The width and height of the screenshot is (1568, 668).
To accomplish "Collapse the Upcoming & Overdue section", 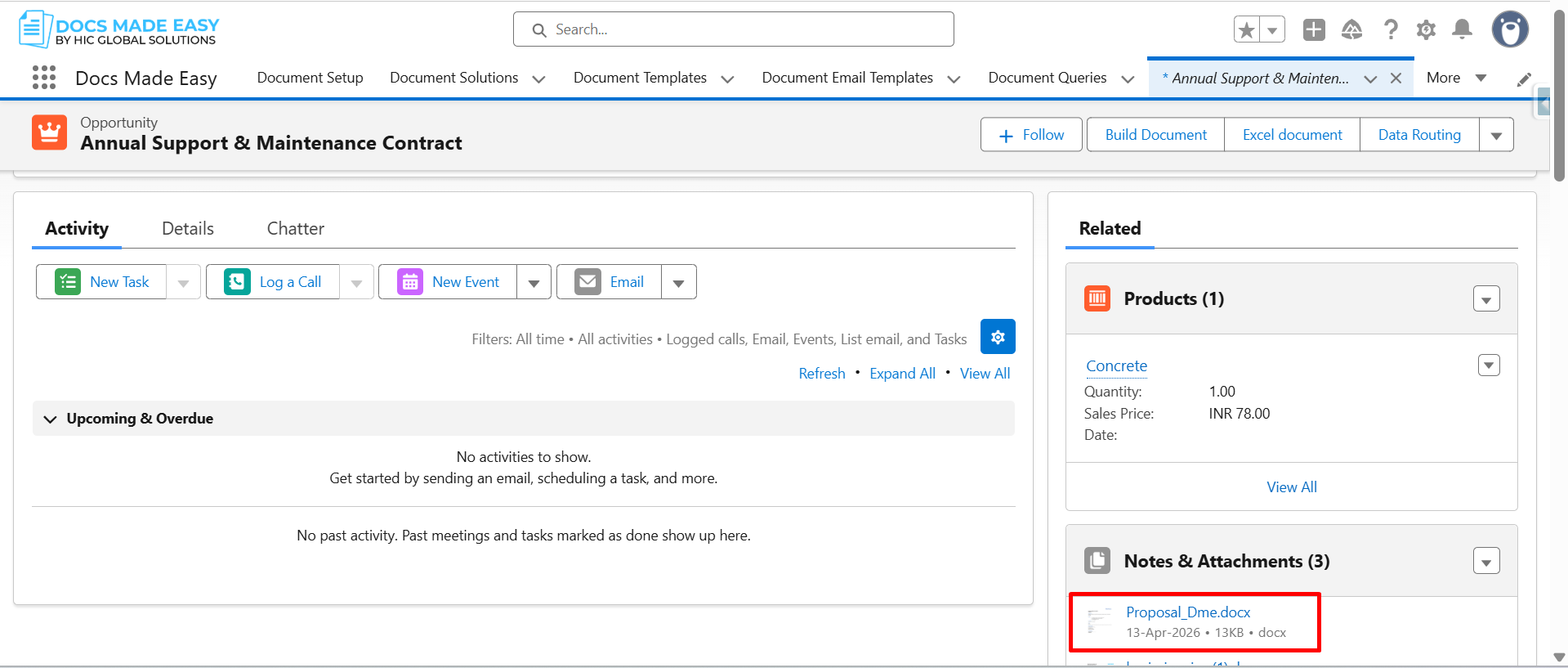I will click(50, 419).
